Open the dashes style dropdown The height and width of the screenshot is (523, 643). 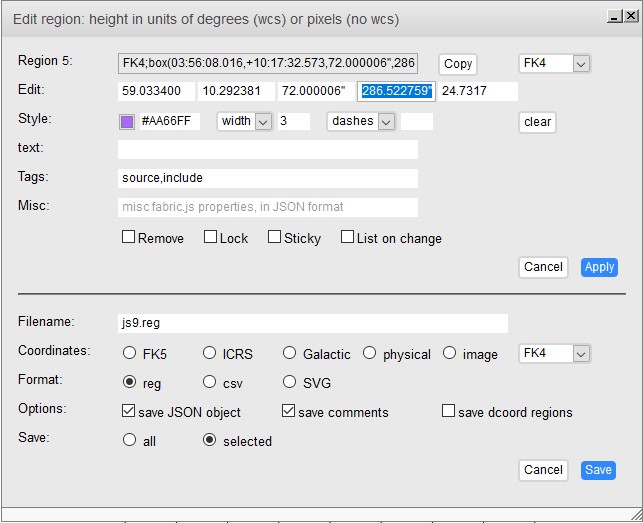click(x=361, y=121)
